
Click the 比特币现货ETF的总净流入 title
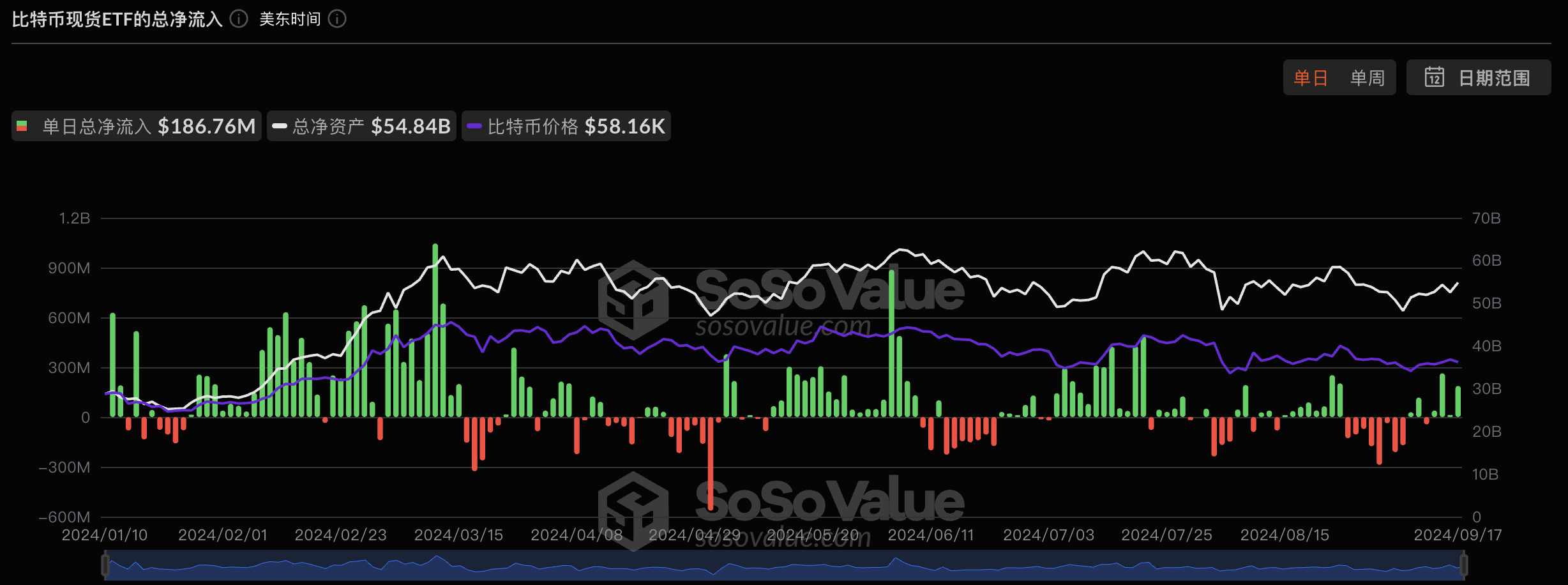[x=117, y=19]
